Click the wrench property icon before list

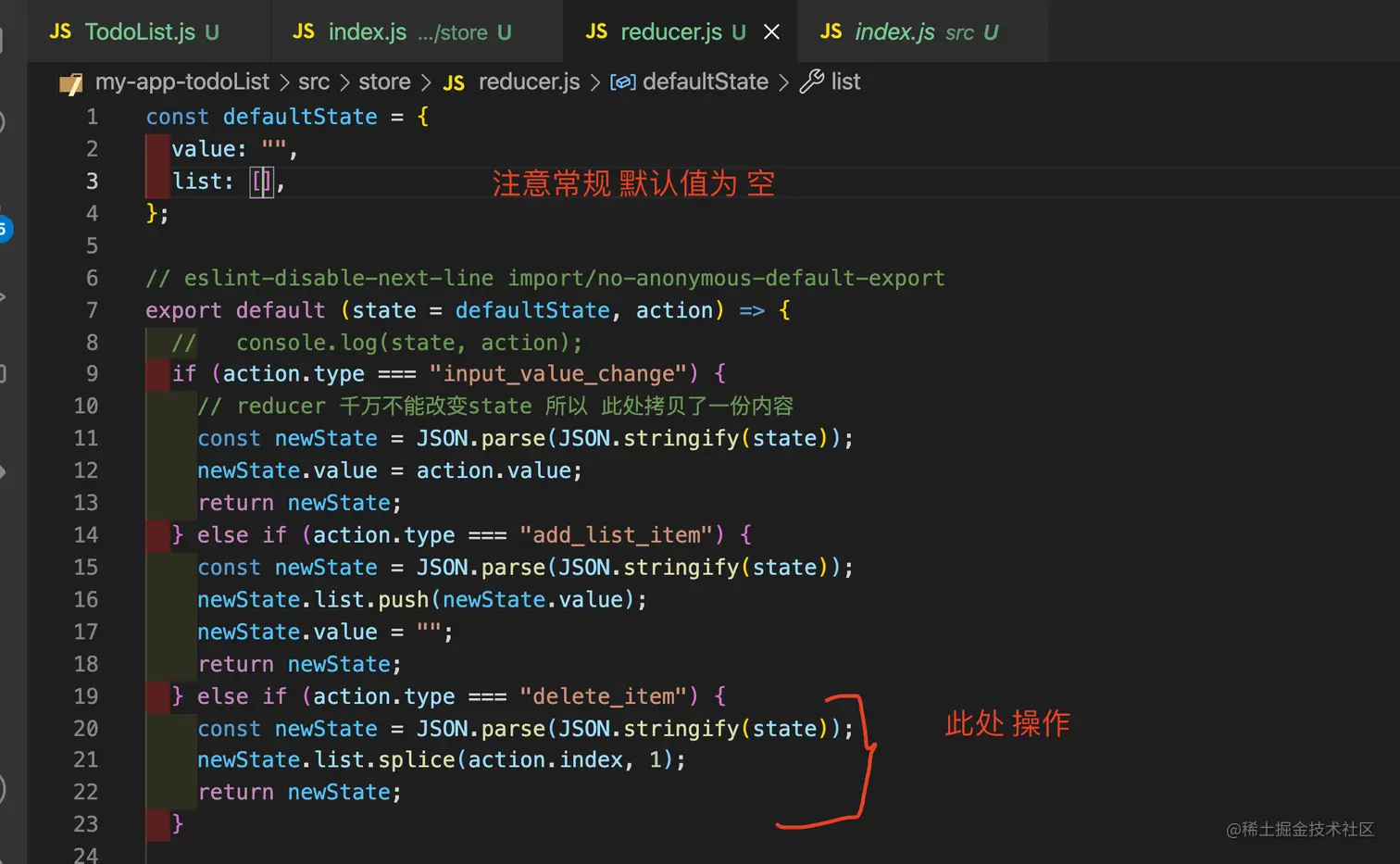coord(812,81)
